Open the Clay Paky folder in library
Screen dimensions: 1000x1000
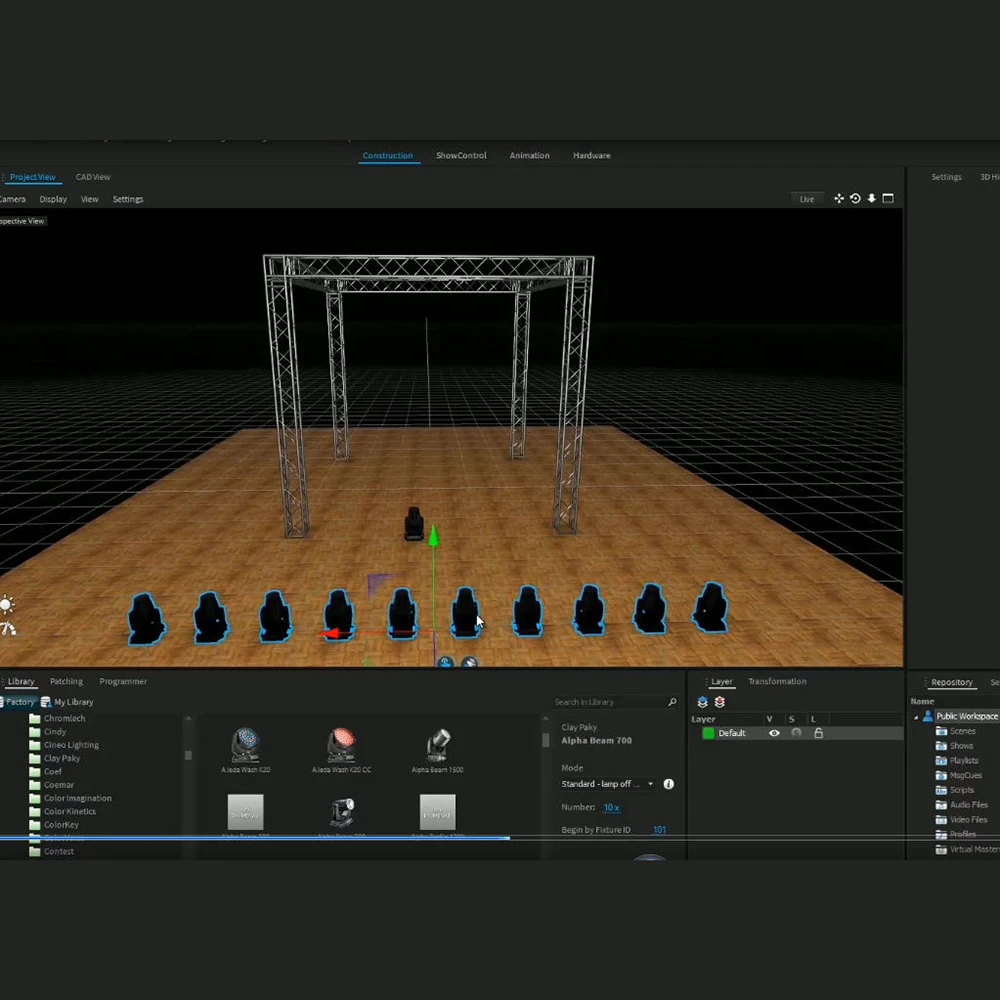click(62, 758)
